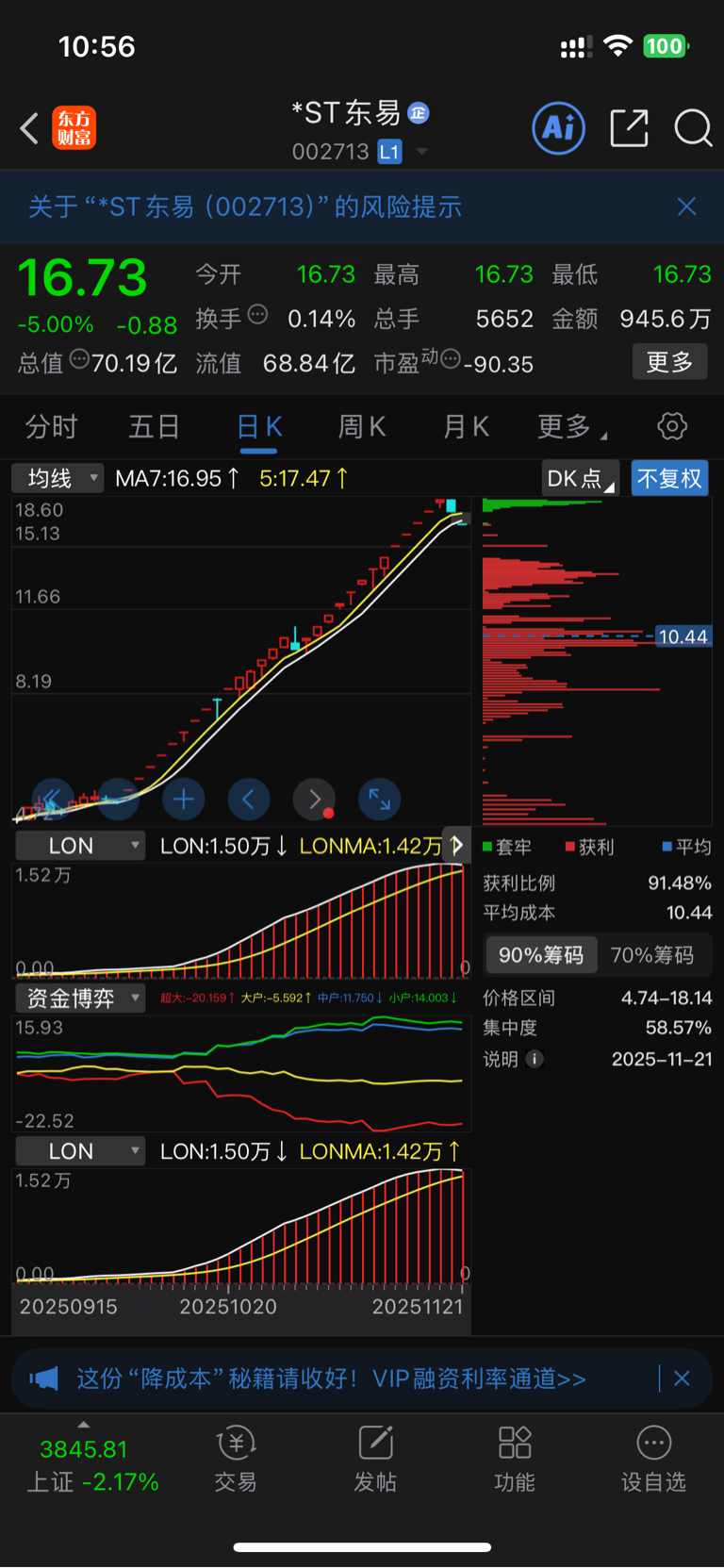Open the risk notice for *ST东易
724x1568 pixels.
coord(245,206)
